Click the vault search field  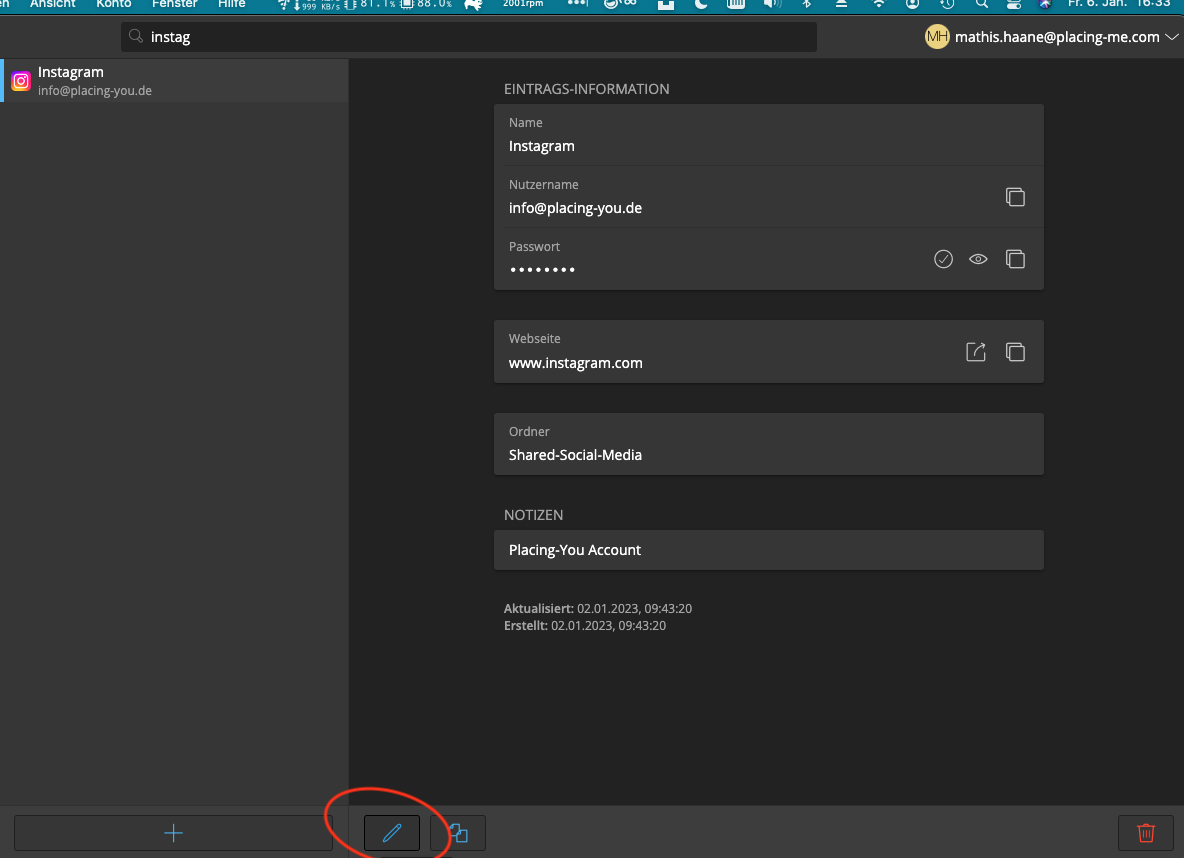point(470,37)
